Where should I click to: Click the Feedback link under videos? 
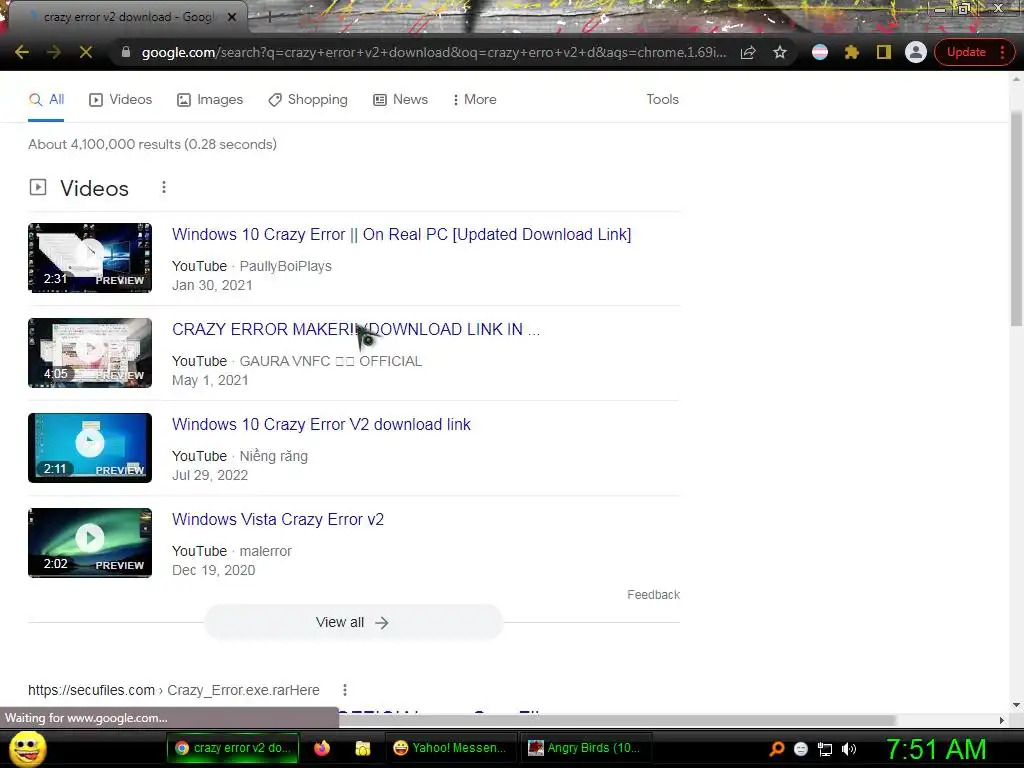[653, 595]
